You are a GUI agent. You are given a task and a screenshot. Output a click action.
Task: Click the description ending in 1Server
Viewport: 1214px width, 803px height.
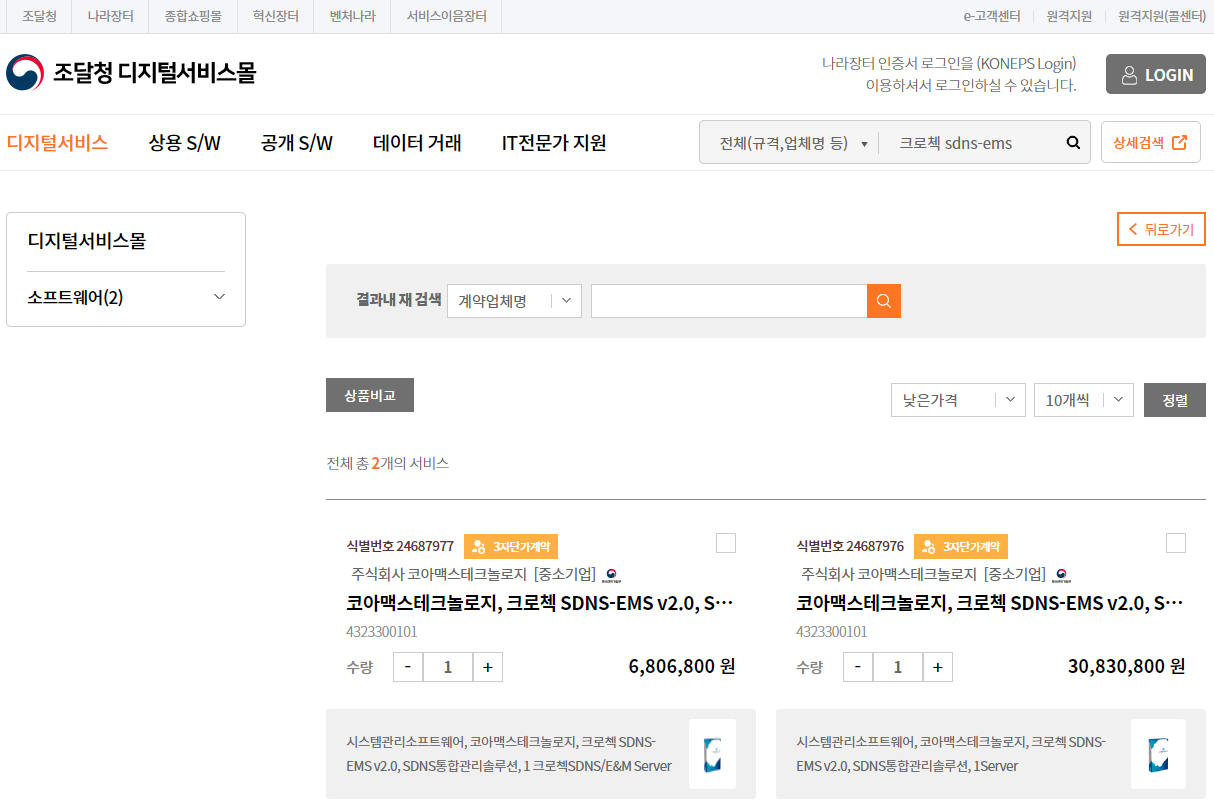(x=951, y=754)
